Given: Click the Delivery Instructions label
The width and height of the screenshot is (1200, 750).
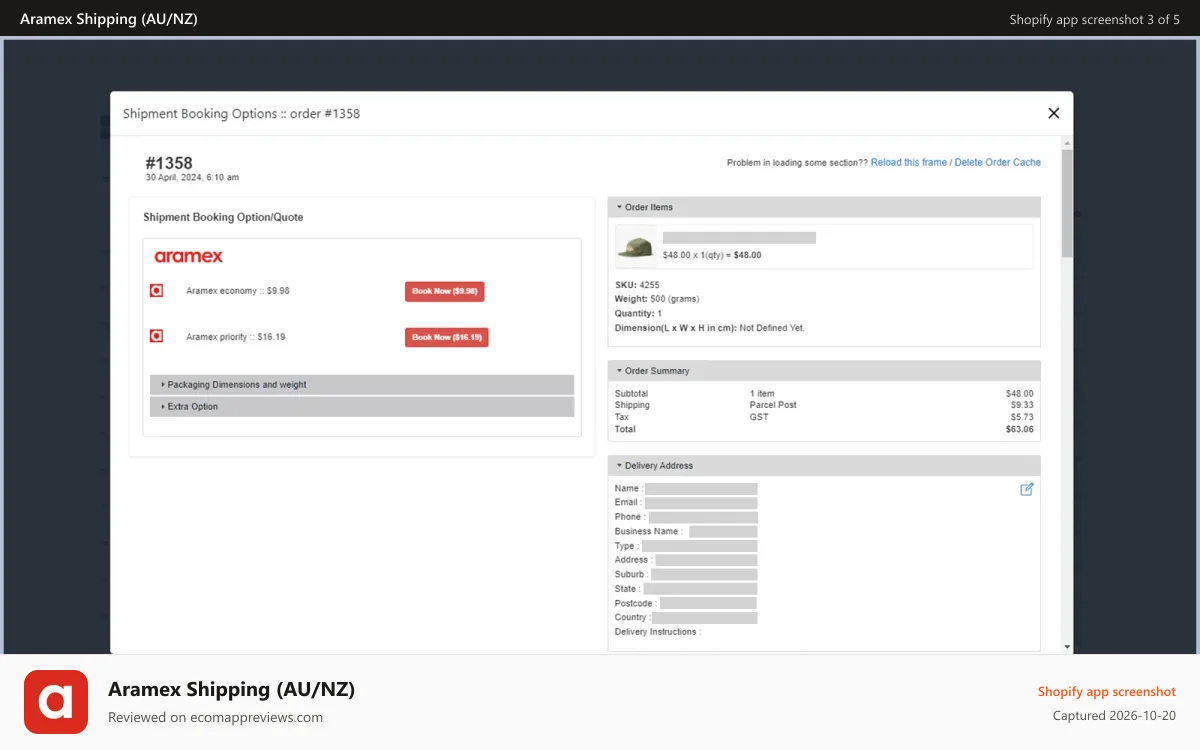Looking at the screenshot, I should coord(658,632).
